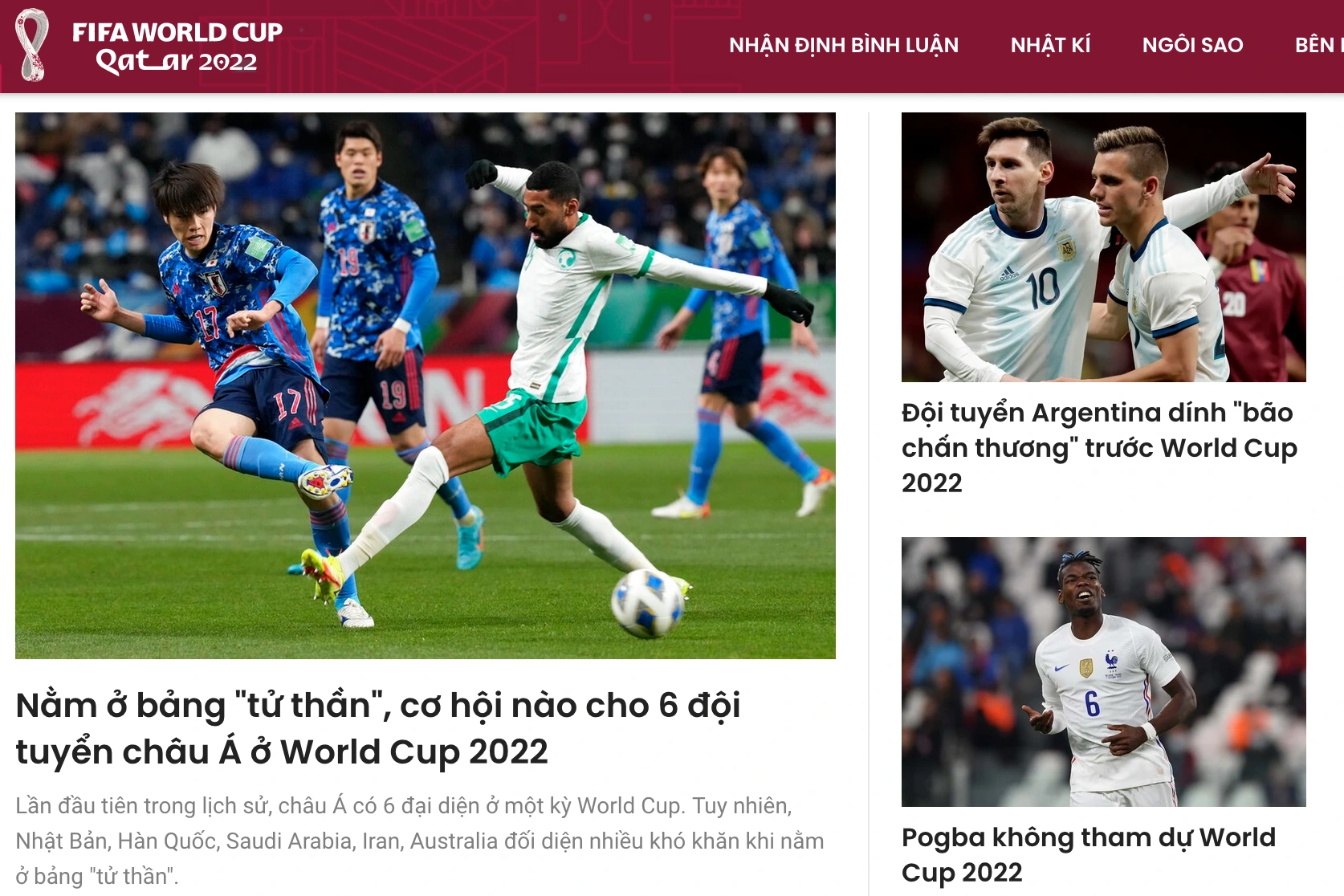Open 'Pogba không tham dự World Cup 2022' link
Screen dimensions: 1344x896
pos(1088,854)
